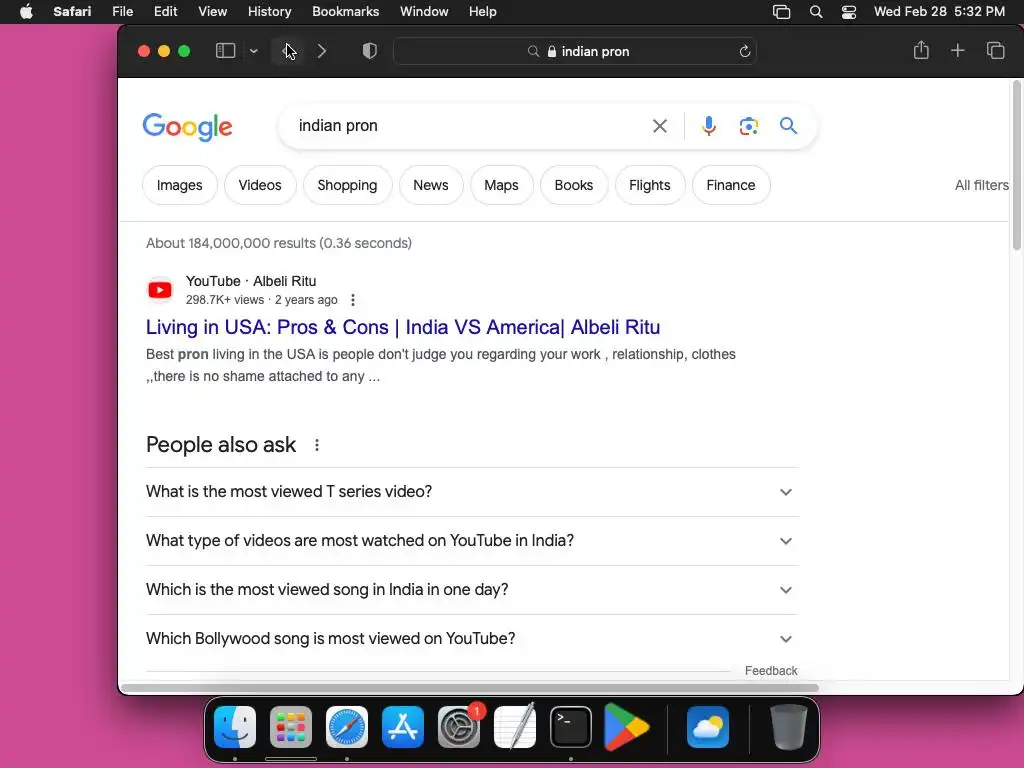Open Stage Manager icon in menu bar
This screenshot has height=768, width=1024.
781,12
